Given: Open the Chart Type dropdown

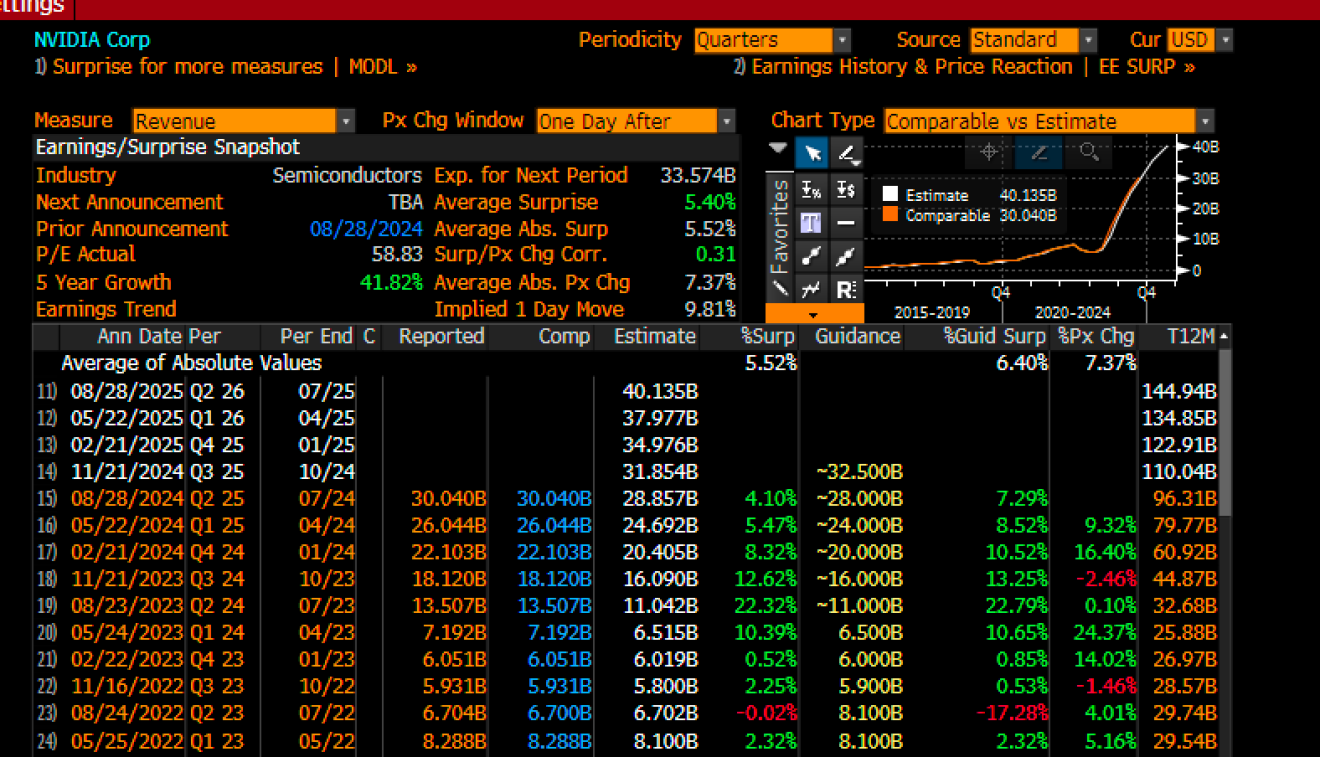Looking at the screenshot, I should point(1049,121).
